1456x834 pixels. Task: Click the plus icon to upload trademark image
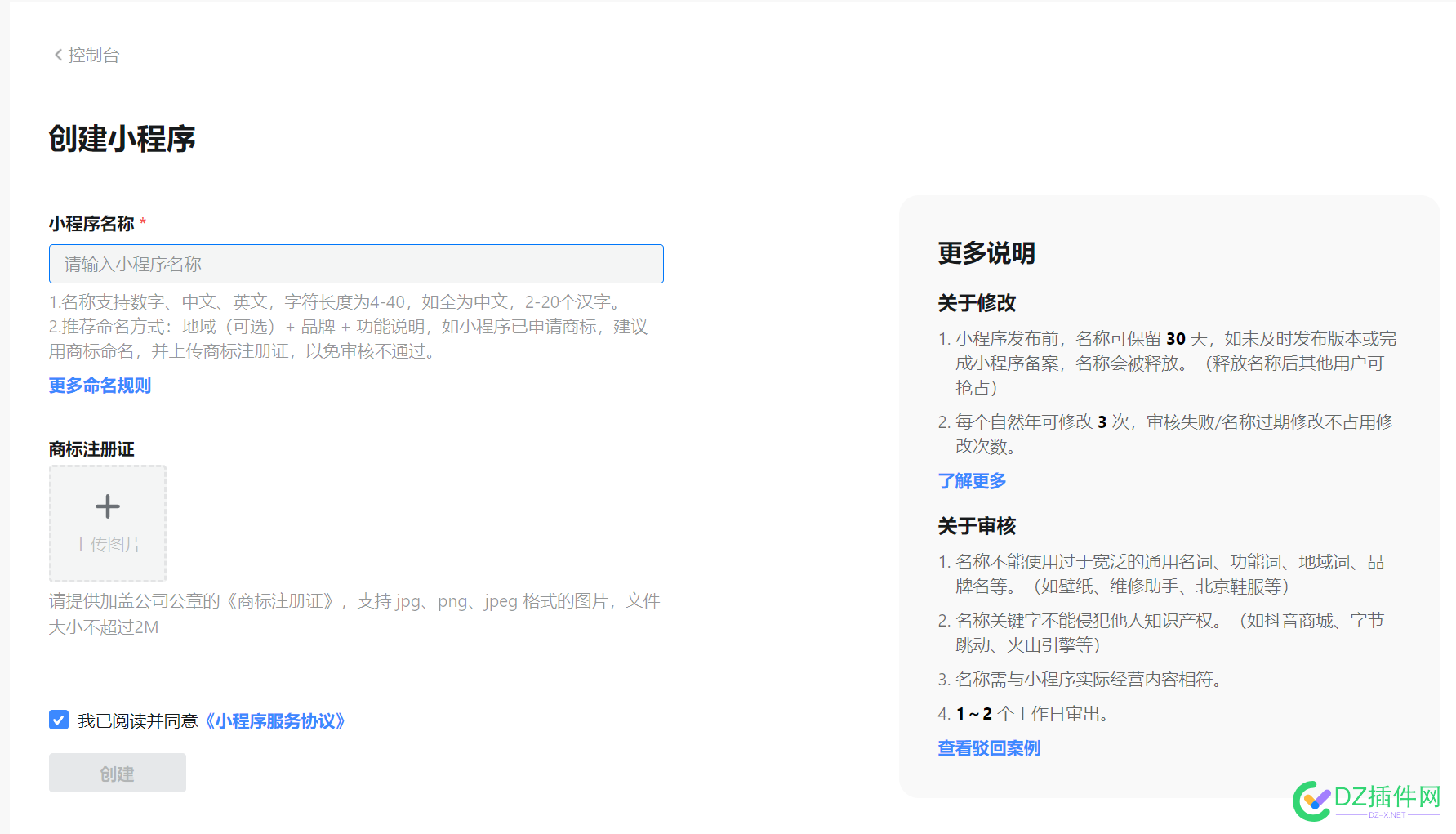[108, 506]
